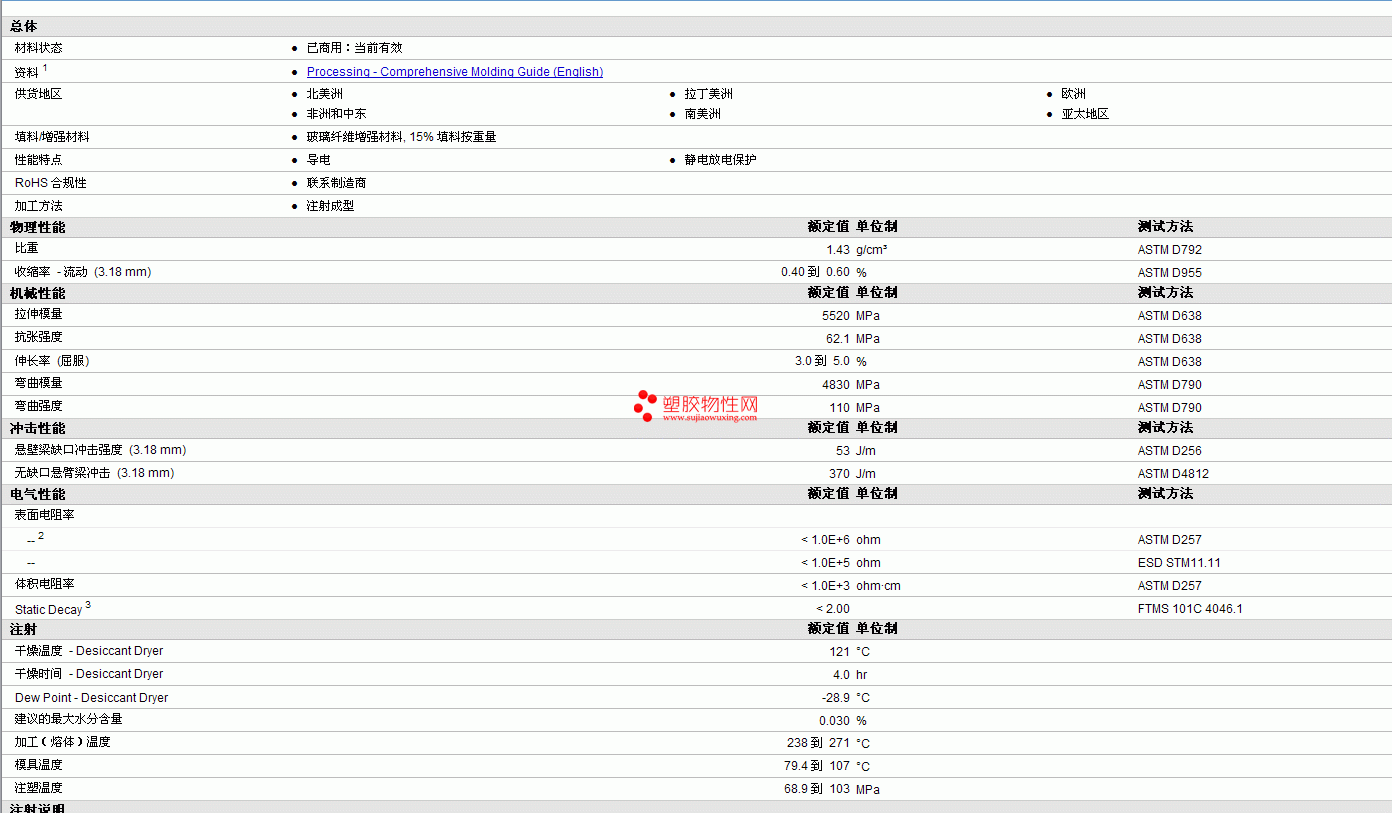This screenshot has width=1392, height=813.
Task: Click the 电气性能 section header
Action: pos(38,495)
